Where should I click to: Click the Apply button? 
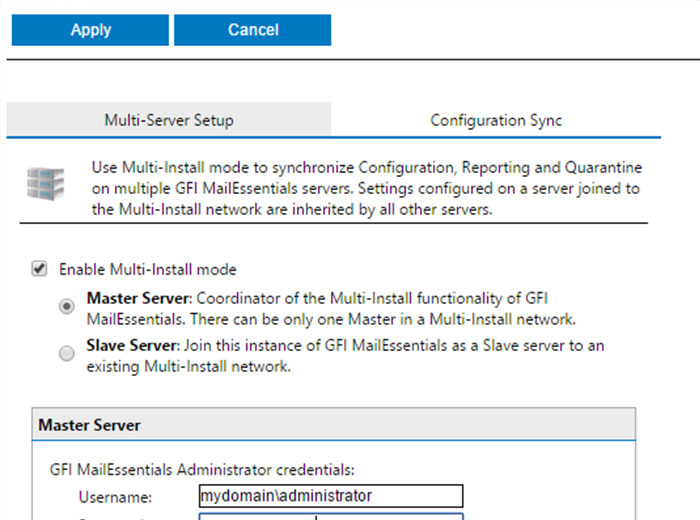tap(90, 30)
